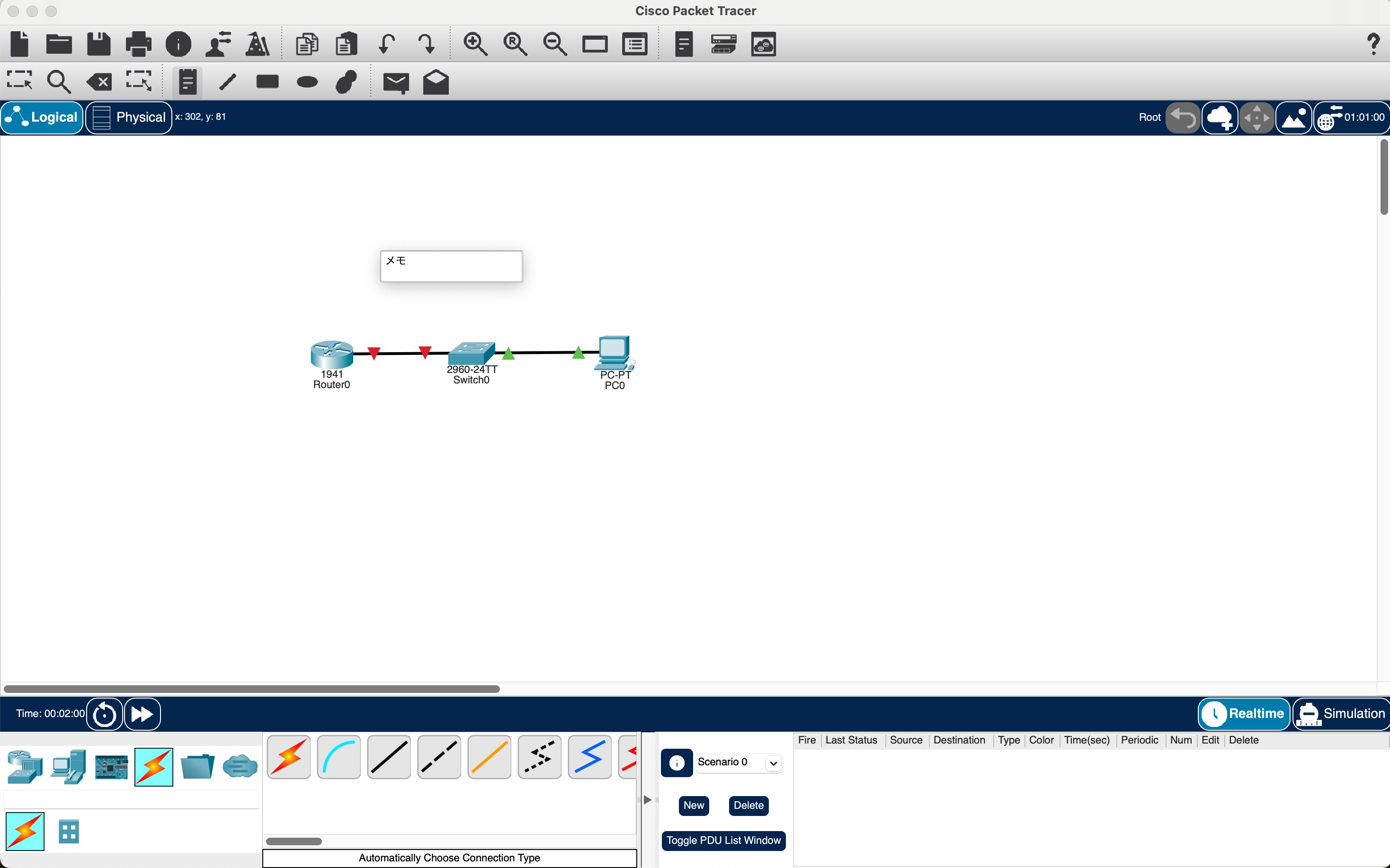Click the Router0 device on canvas
This screenshot has height=868, width=1390.
[x=332, y=354]
